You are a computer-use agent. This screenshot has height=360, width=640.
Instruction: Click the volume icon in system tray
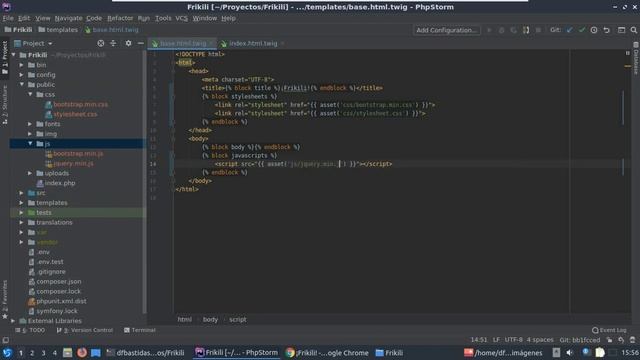(569, 352)
